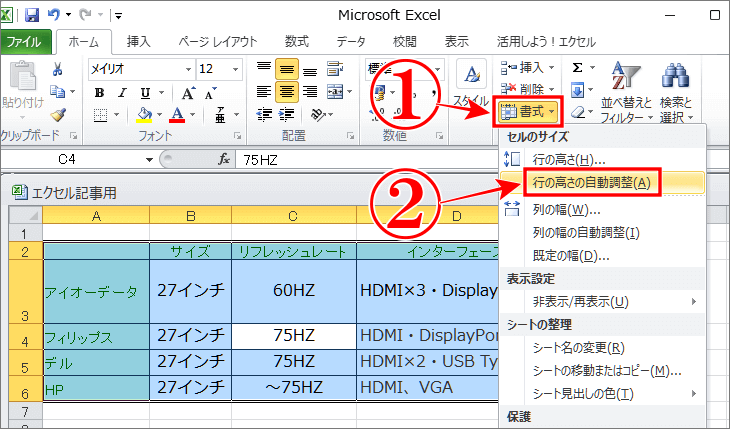730x429 pixels.
Task: Open the ファイル (File) tab
Action: point(24,42)
